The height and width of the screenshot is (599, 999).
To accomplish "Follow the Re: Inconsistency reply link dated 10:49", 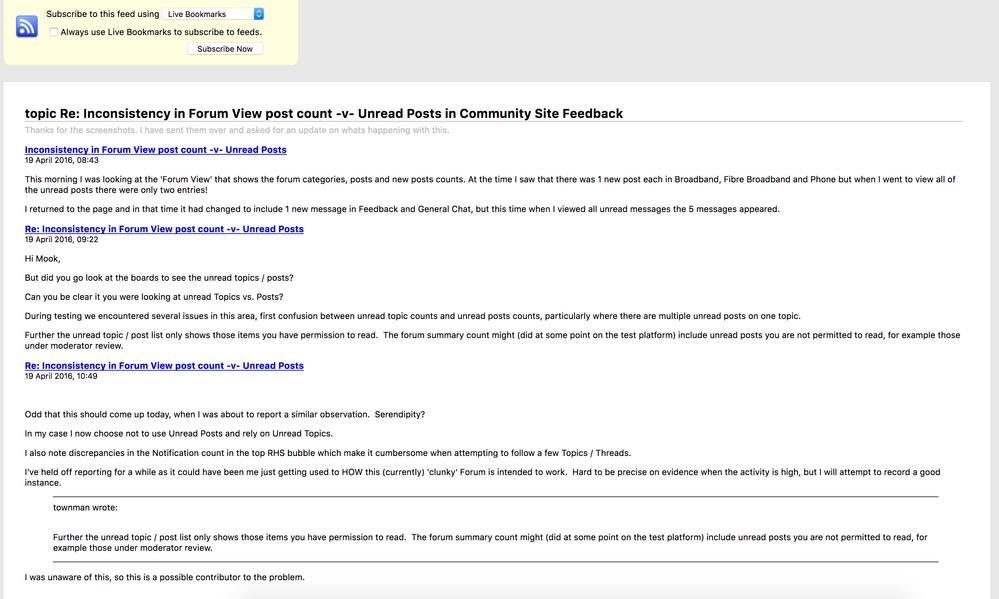I will pyautogui.click(x=164, y=366).
